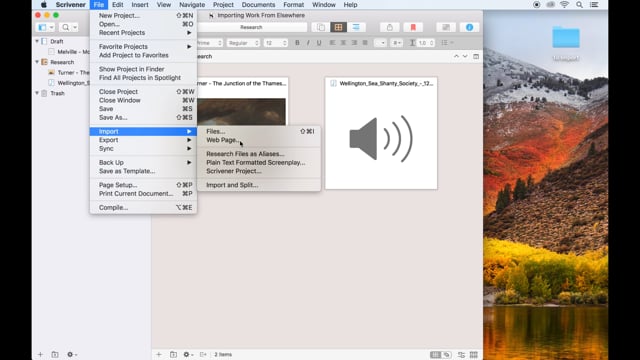Open the Regular font style dropdown

click(243, 43)
